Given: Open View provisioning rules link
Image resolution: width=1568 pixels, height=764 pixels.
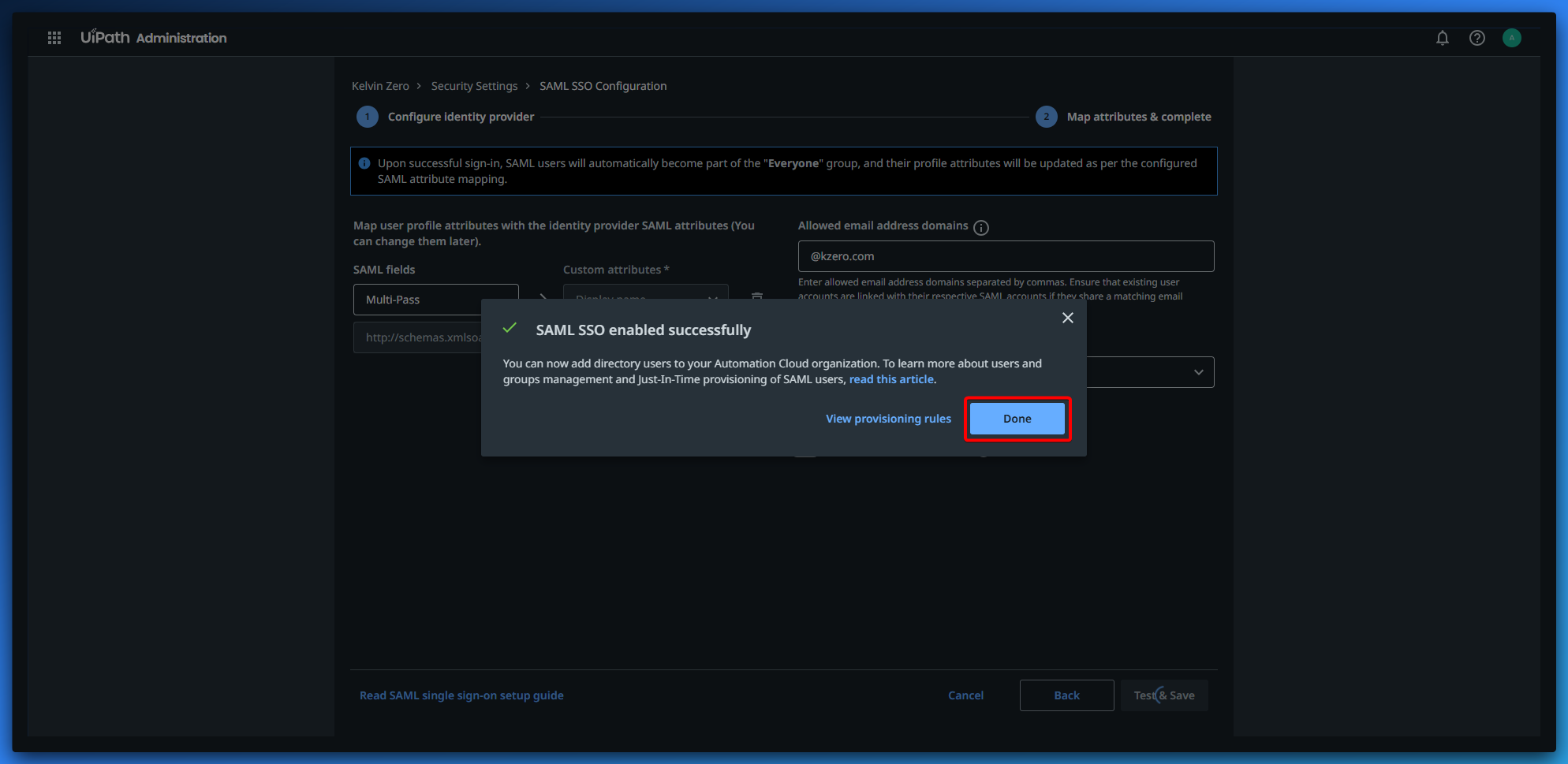Looking at the screenshot, I should click(888, 419).
